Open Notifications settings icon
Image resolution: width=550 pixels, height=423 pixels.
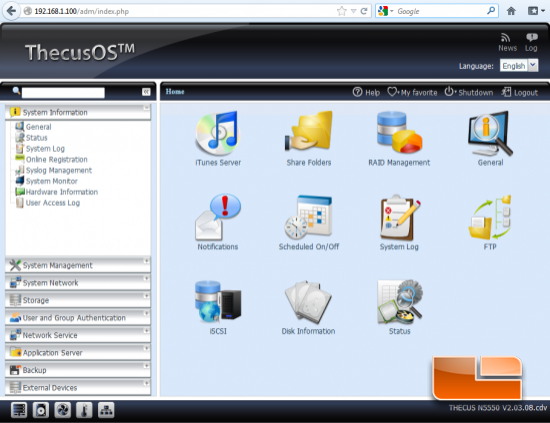point(218,217)
